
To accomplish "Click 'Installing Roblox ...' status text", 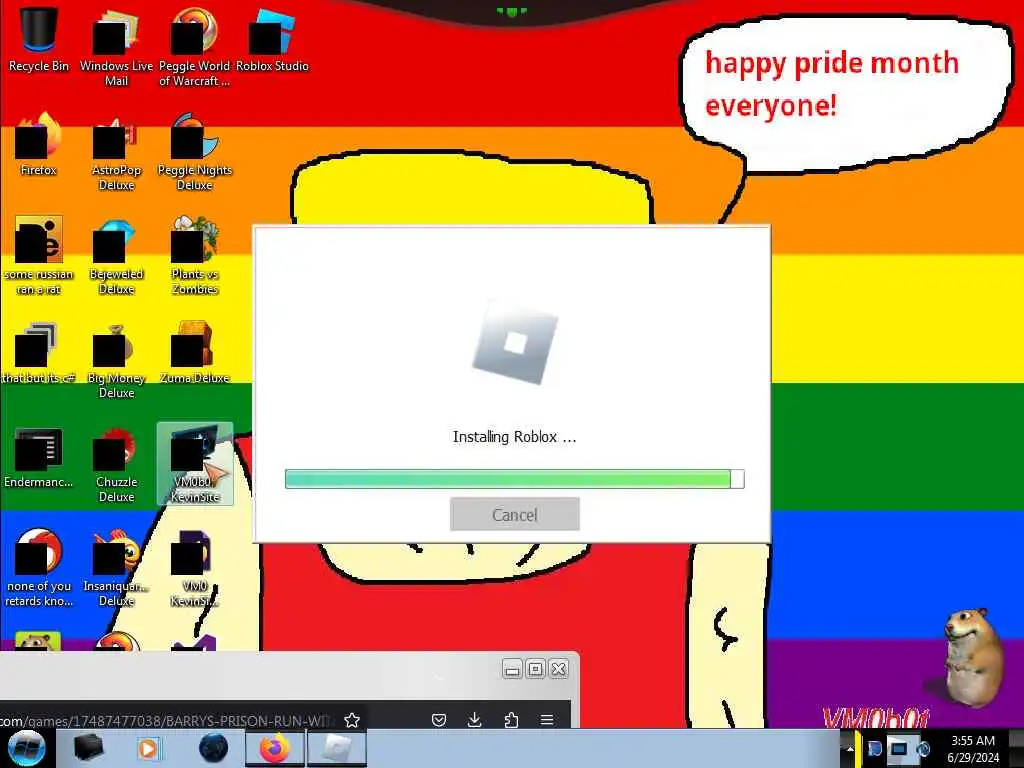I will pyautogui.click(x=515, y=437).
